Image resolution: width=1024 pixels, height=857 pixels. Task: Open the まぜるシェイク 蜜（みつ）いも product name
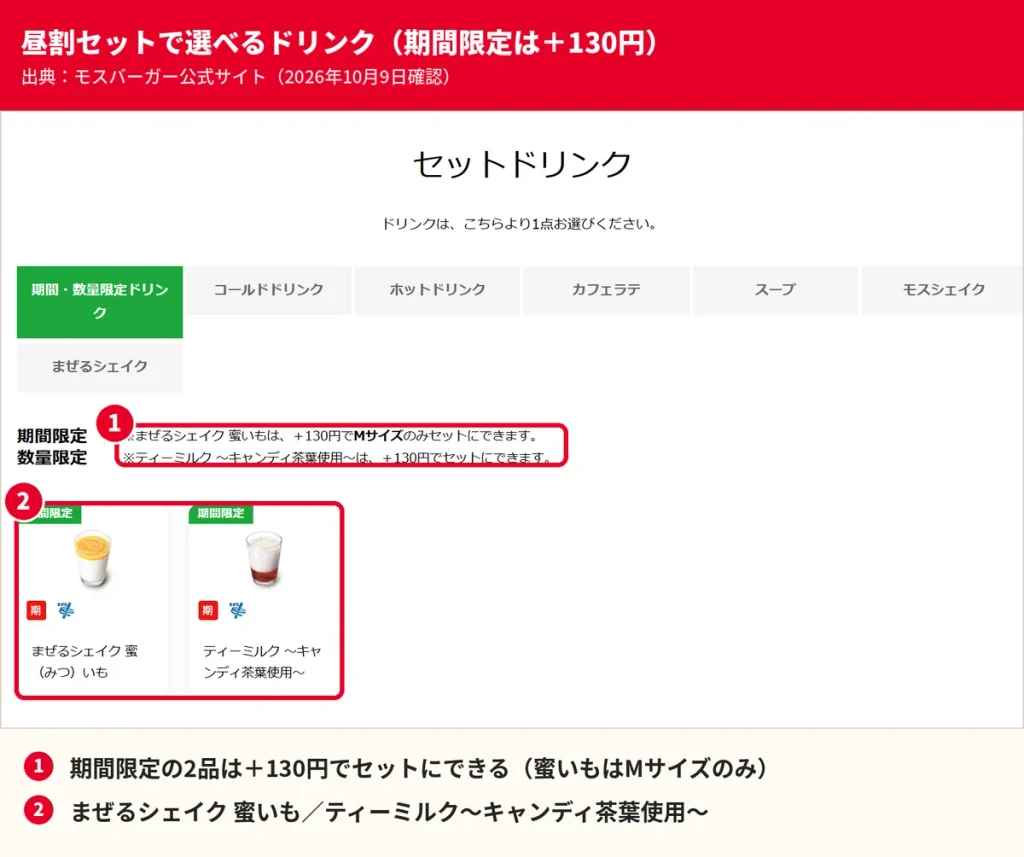coord(84,661)
